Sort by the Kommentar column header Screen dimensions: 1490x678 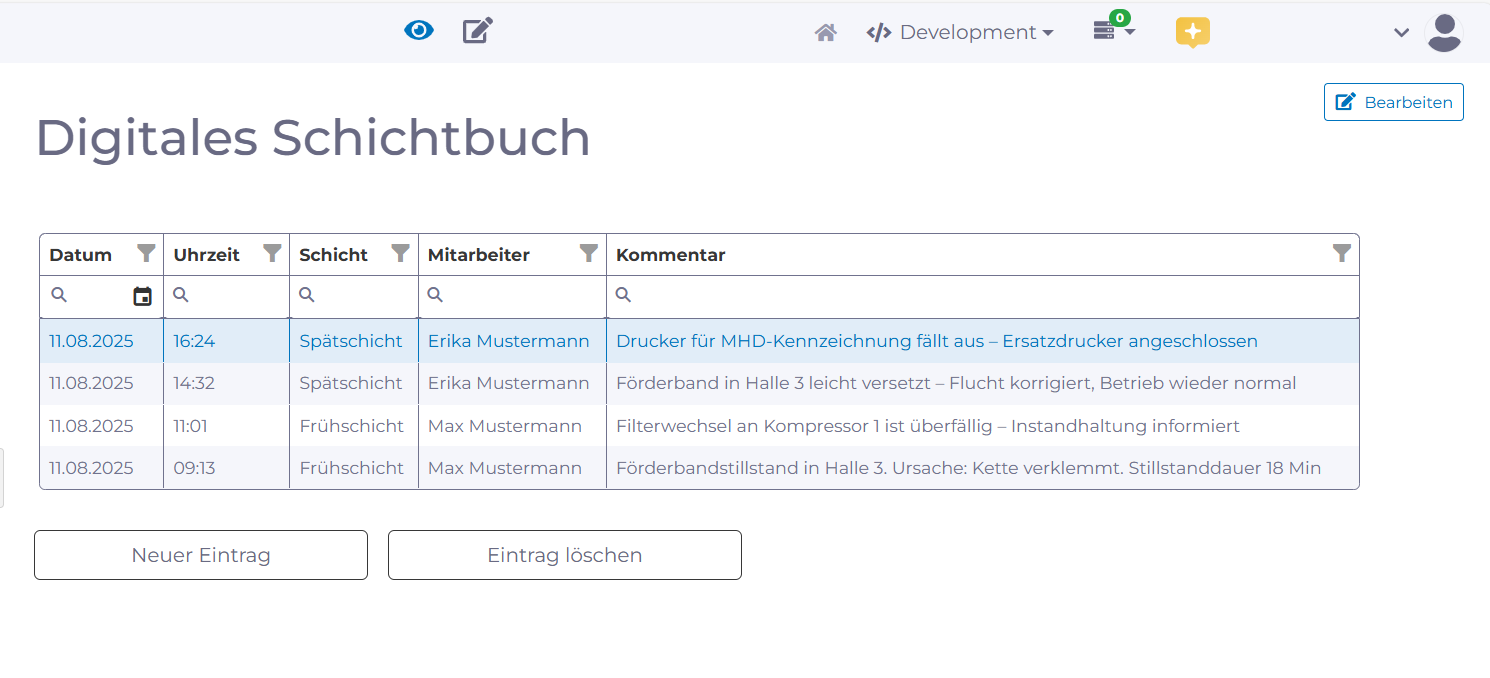671,255
